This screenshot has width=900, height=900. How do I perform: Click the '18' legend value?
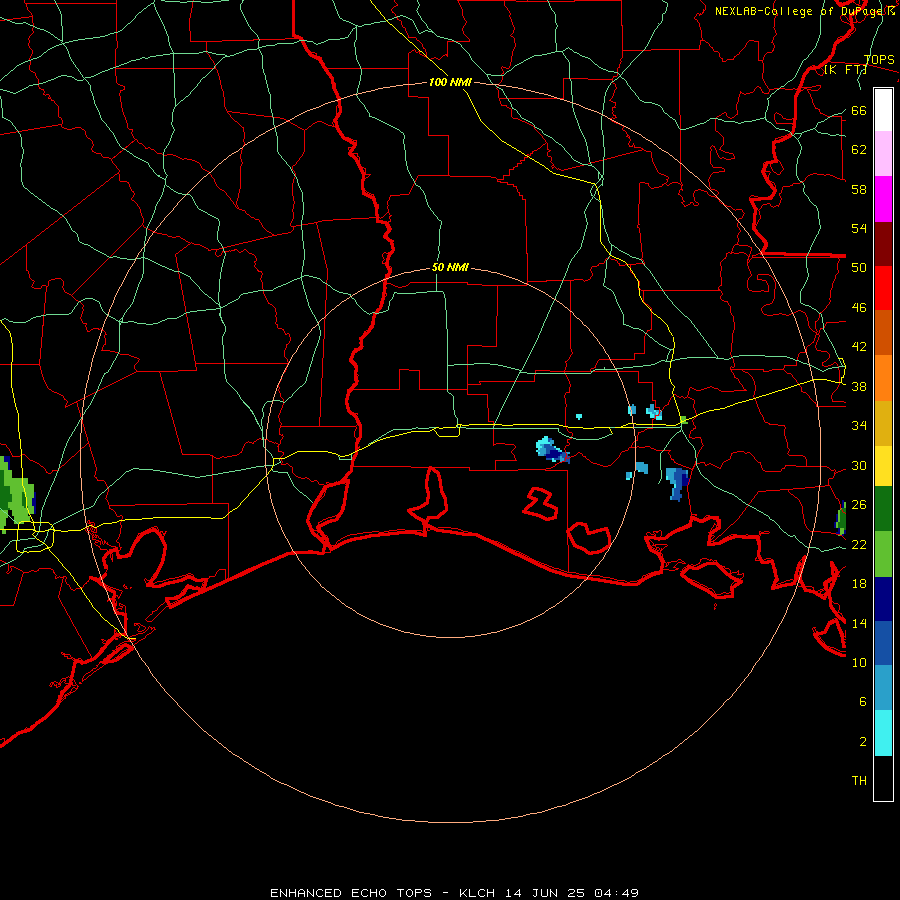(x=859, y=584)
